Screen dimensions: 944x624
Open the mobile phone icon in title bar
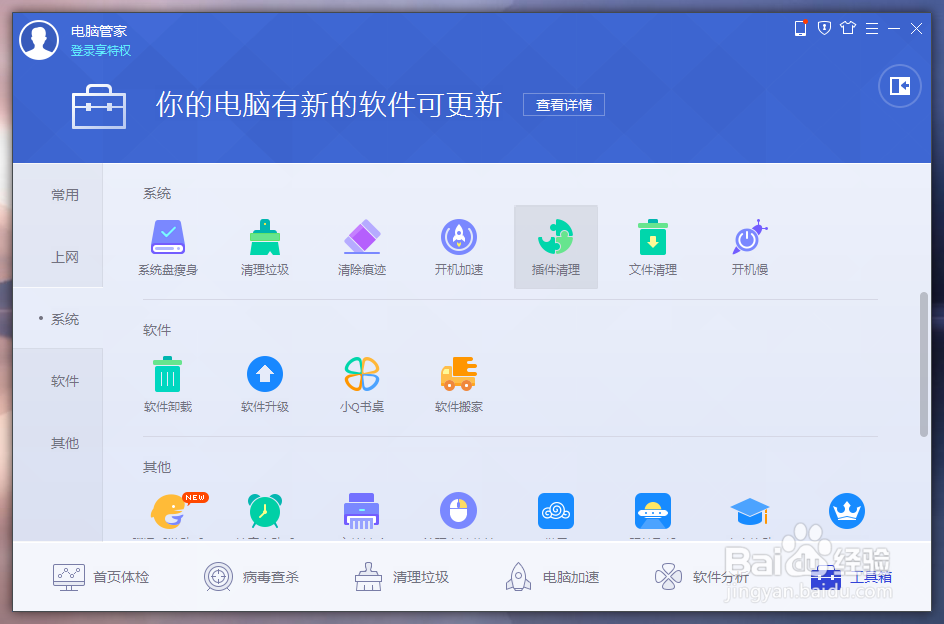coord(801,28)
